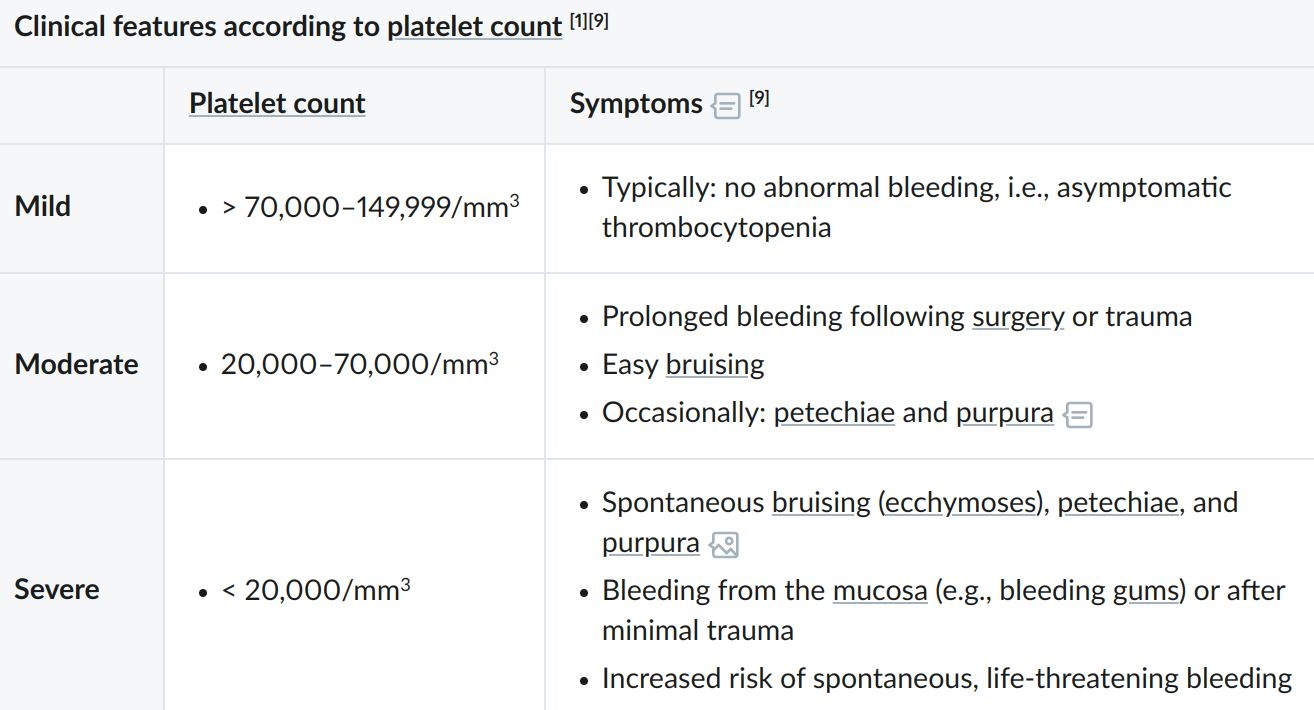
Task: Open the mucosa link
Action: click(x=880, y=590)
